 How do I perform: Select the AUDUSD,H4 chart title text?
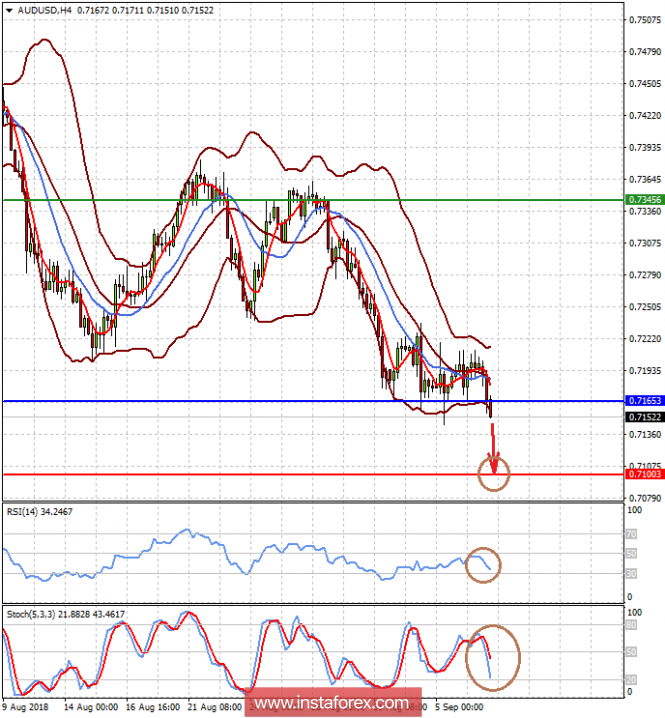(x=44, y=10)
